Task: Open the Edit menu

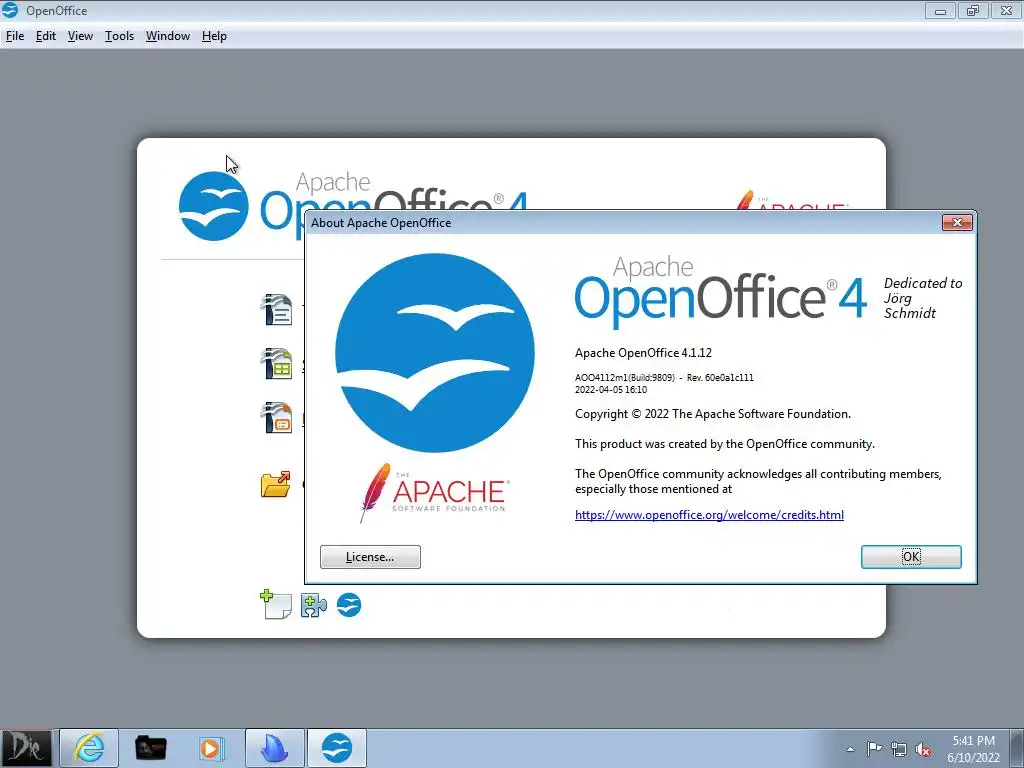Action: 46,36
